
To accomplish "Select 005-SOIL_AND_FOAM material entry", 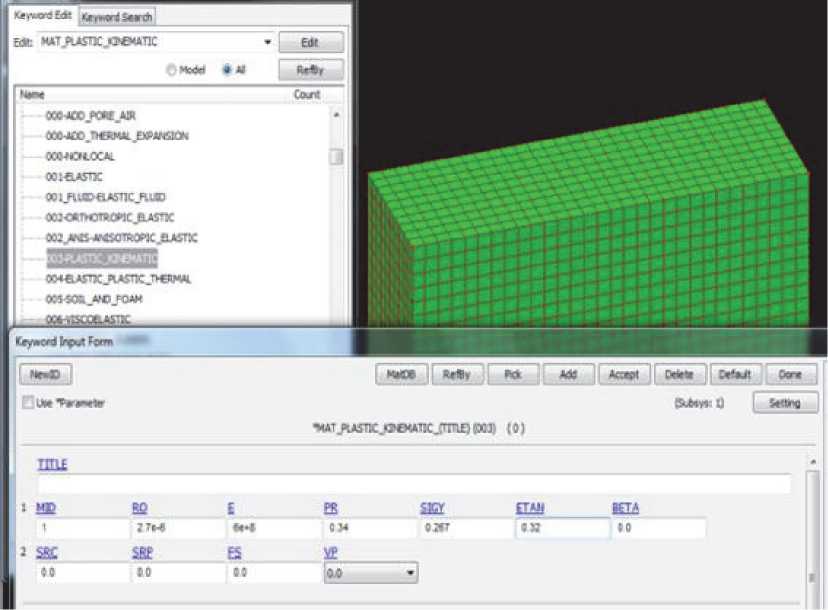I will (x=88, y=299).
